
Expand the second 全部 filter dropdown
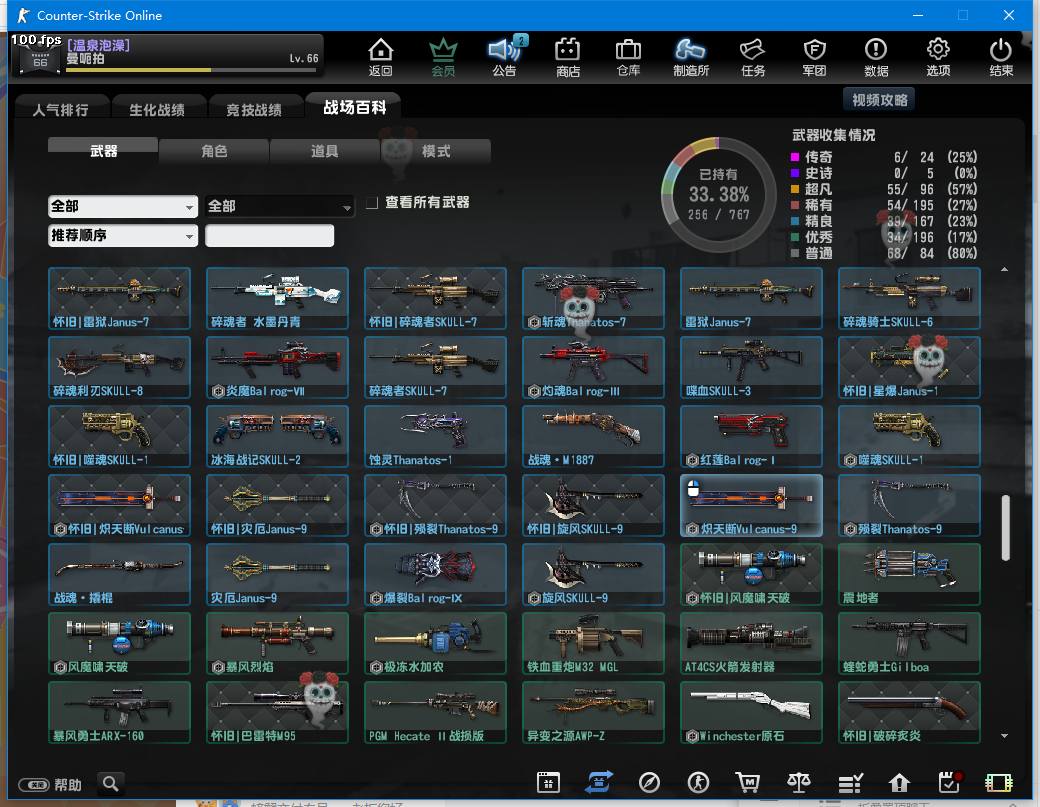click(279, 206)
